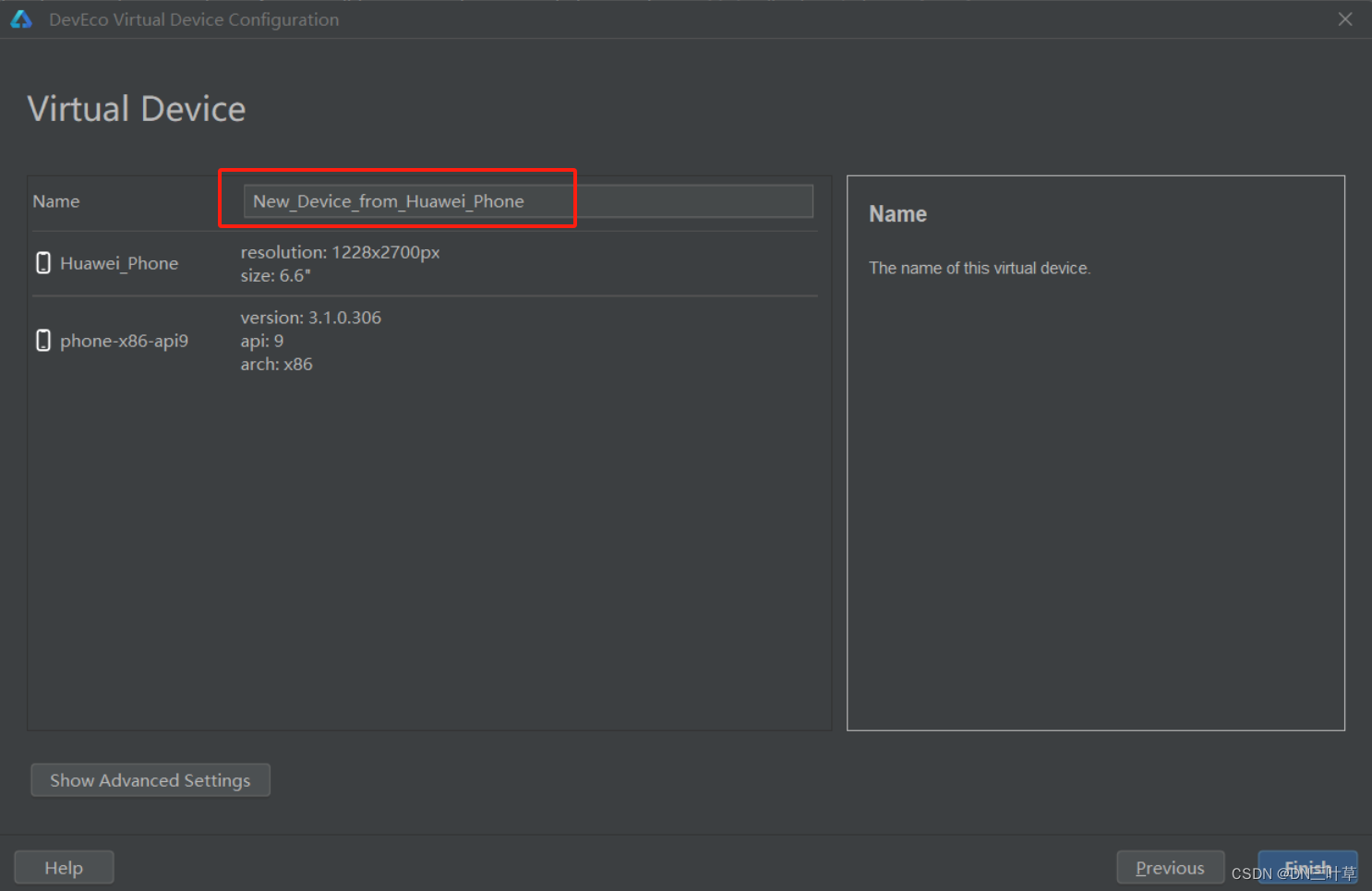The width and height of the screenshot is (1372, 891).
Task: Click the phone icon beside Huawei_Phone
Action: click(x=43, y=263)
